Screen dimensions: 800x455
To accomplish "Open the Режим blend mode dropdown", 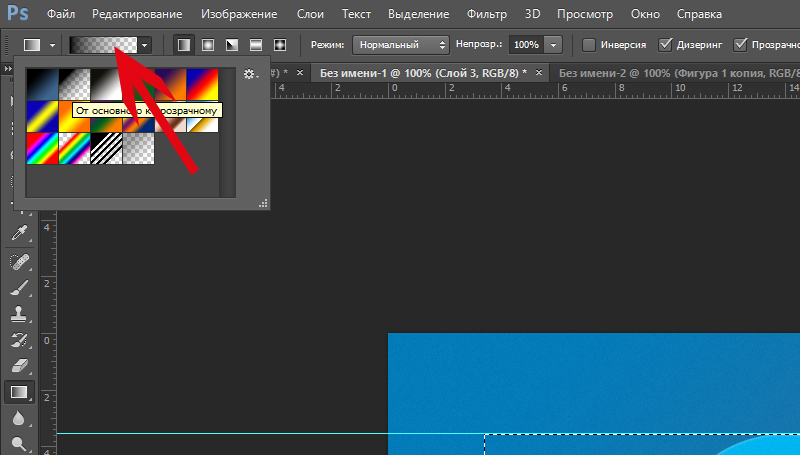I will [x=400, y=45].
